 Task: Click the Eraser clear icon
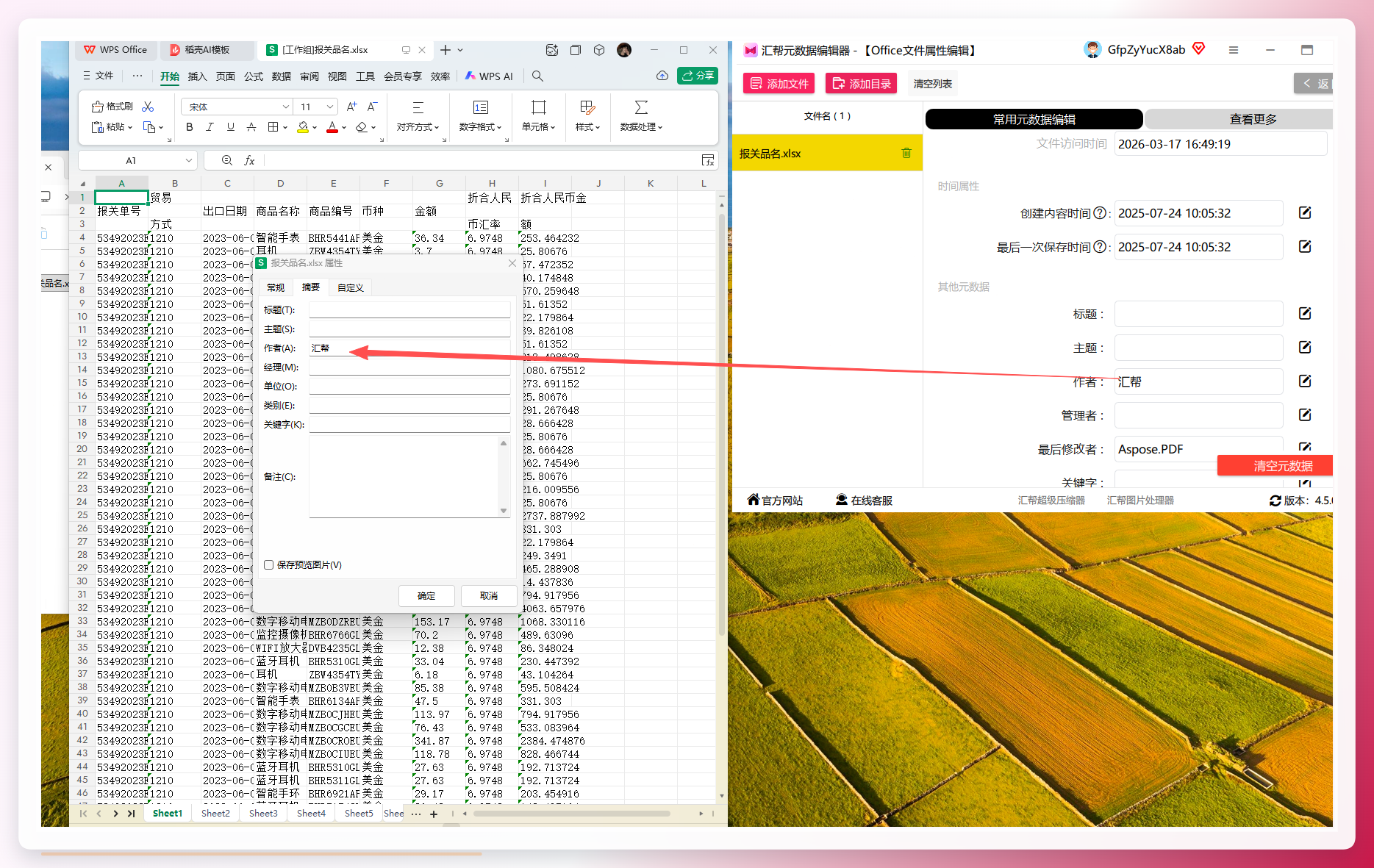pos(361,127)
